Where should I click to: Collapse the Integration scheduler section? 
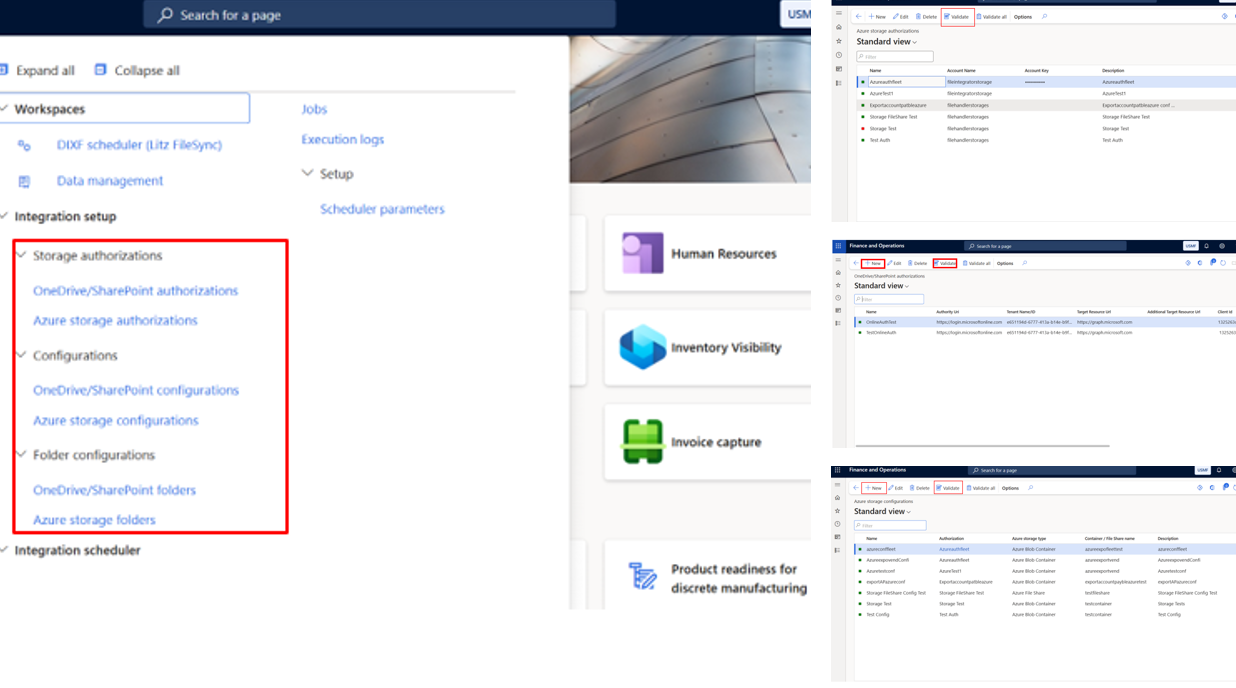tap(5, 550)
